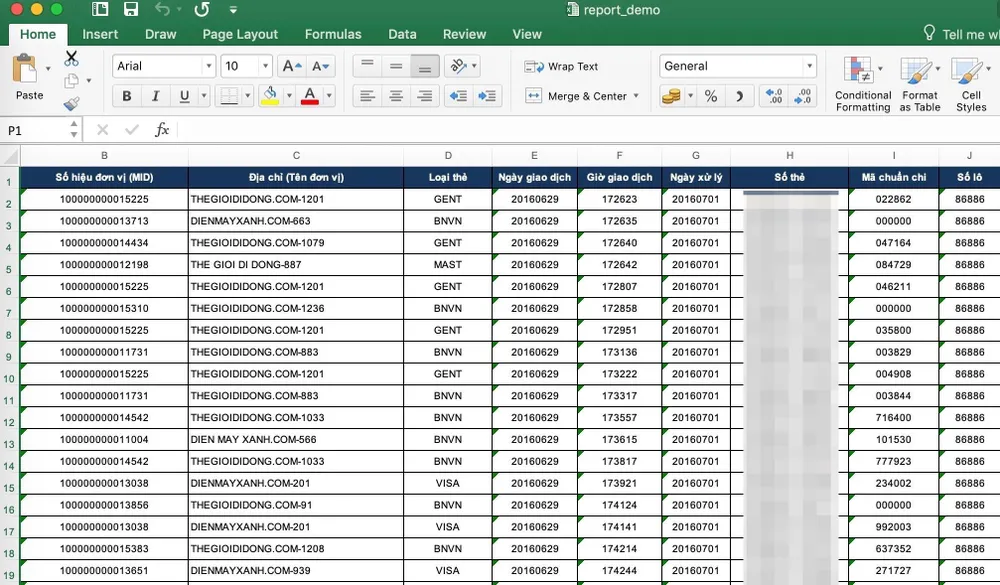Click the Increase Indent icon
Viewport: 1000px width, 585px height.
pyautogui.click(x=487, y=96)
